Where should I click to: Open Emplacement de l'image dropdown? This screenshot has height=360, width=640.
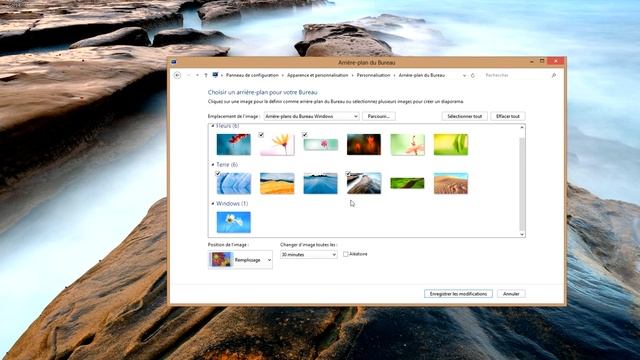311,116
